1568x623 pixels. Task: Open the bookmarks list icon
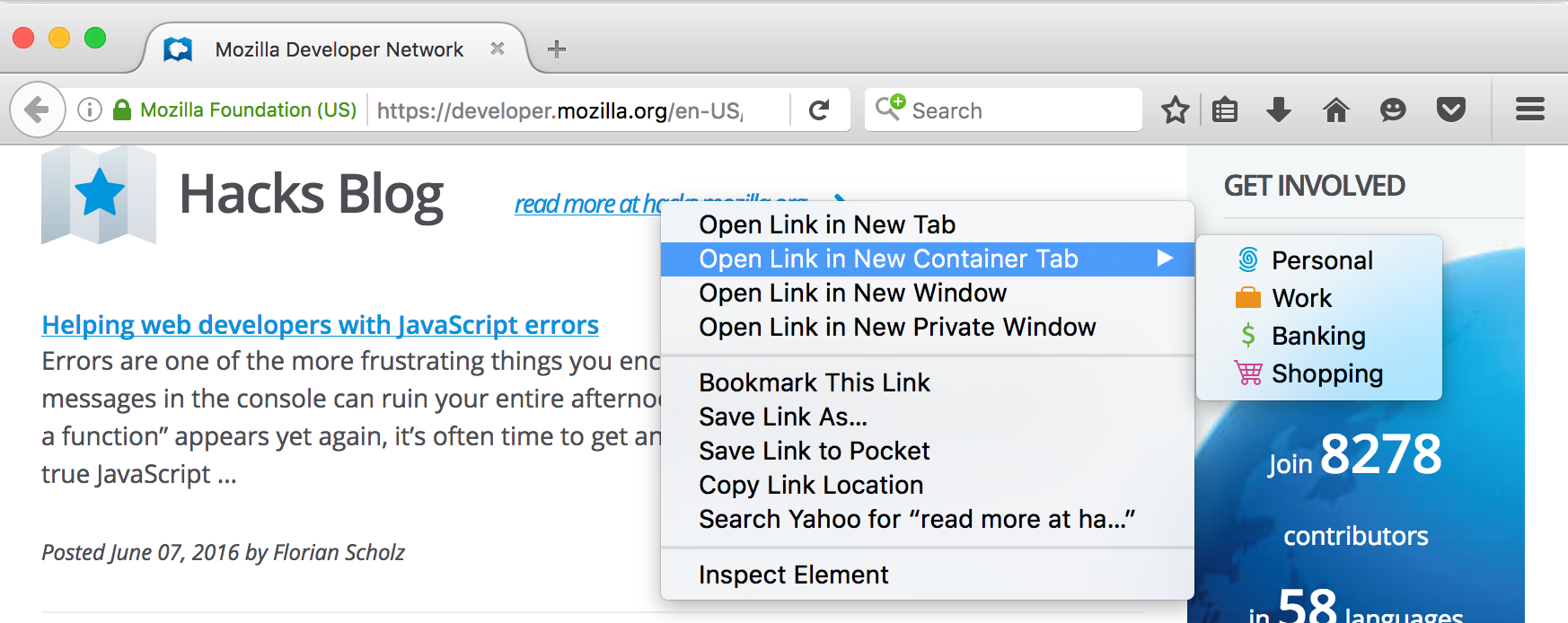click(x=1225, y=110)
